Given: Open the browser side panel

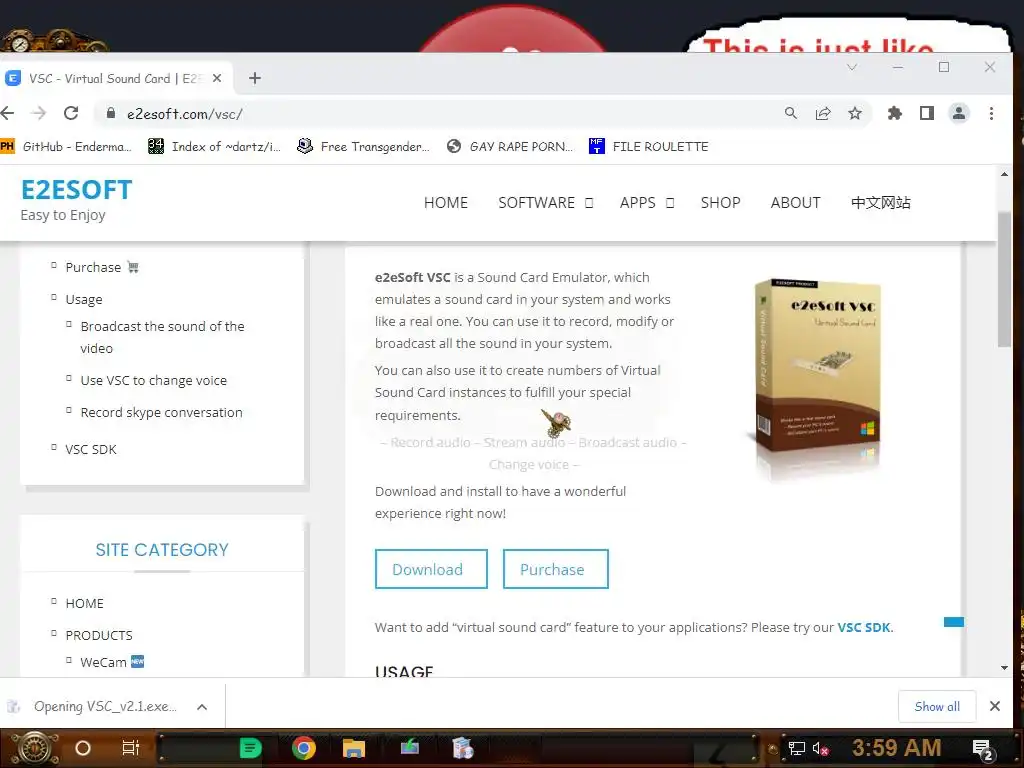Looking at the screenshot, I should click(x=927, y=114).
